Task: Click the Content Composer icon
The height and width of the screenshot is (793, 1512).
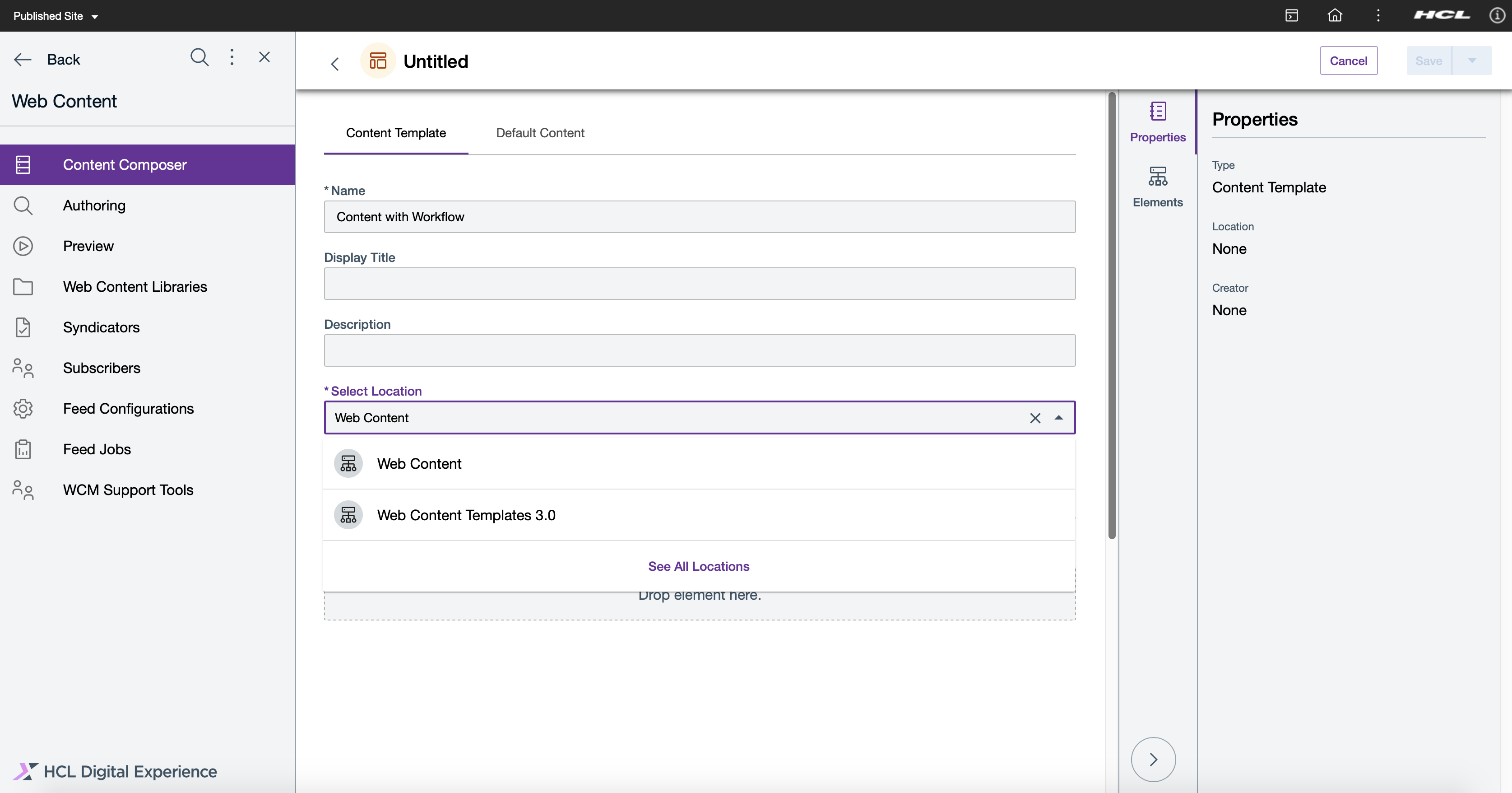Action: click(23, 165)
